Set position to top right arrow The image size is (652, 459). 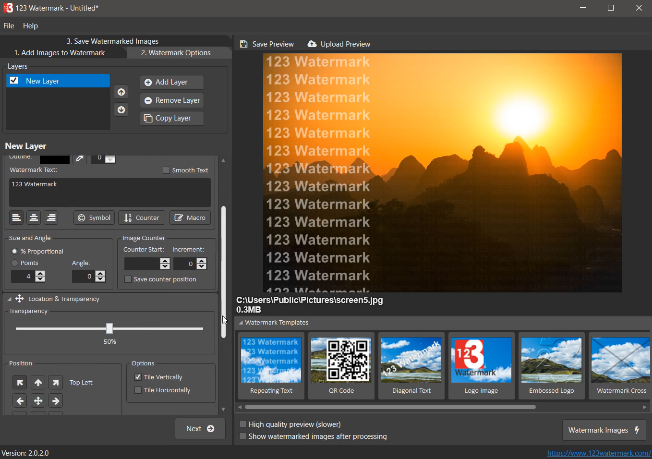(x=55, y=382)
